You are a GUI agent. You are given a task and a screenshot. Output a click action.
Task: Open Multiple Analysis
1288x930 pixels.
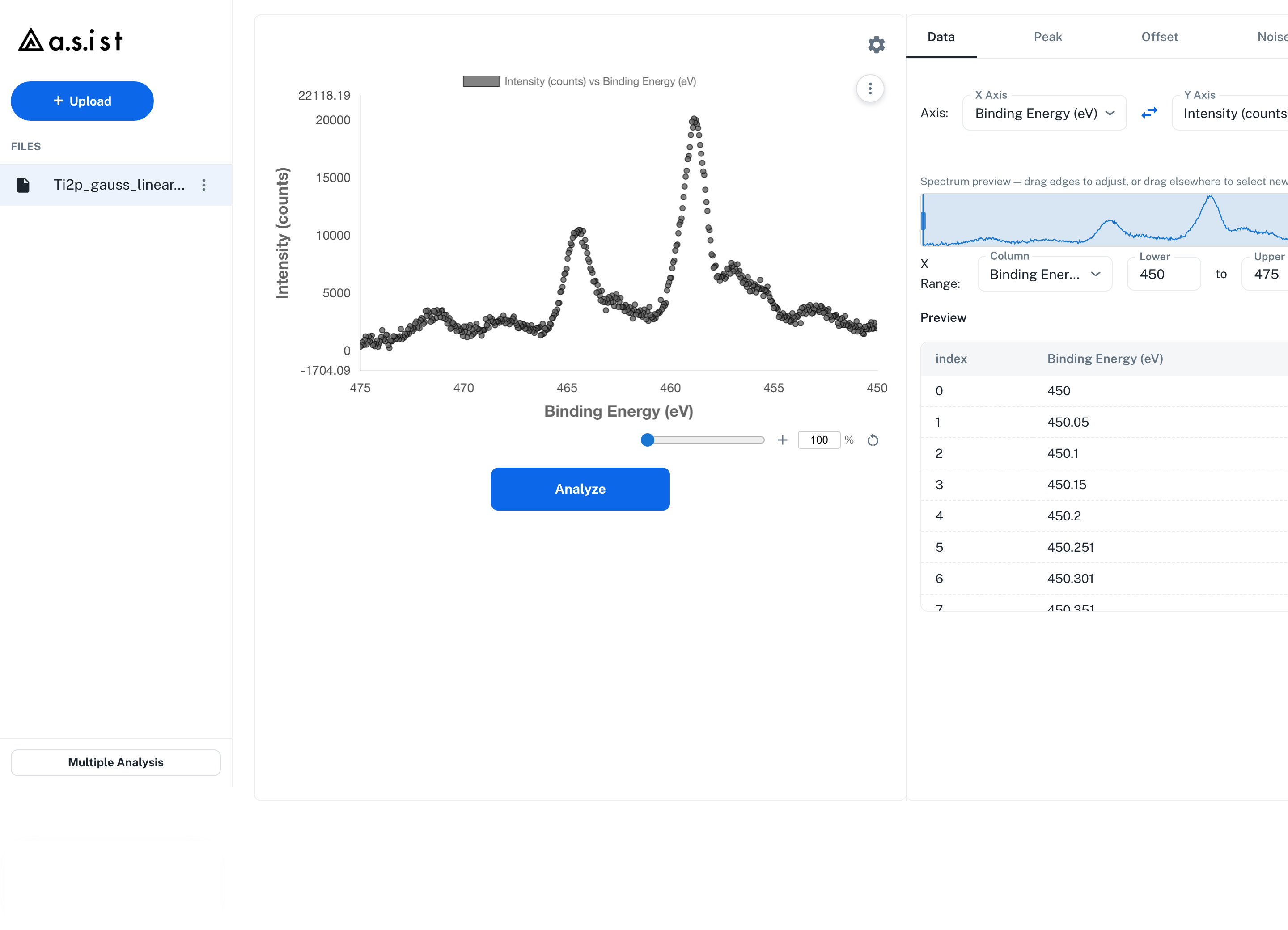tap(116, 762)
